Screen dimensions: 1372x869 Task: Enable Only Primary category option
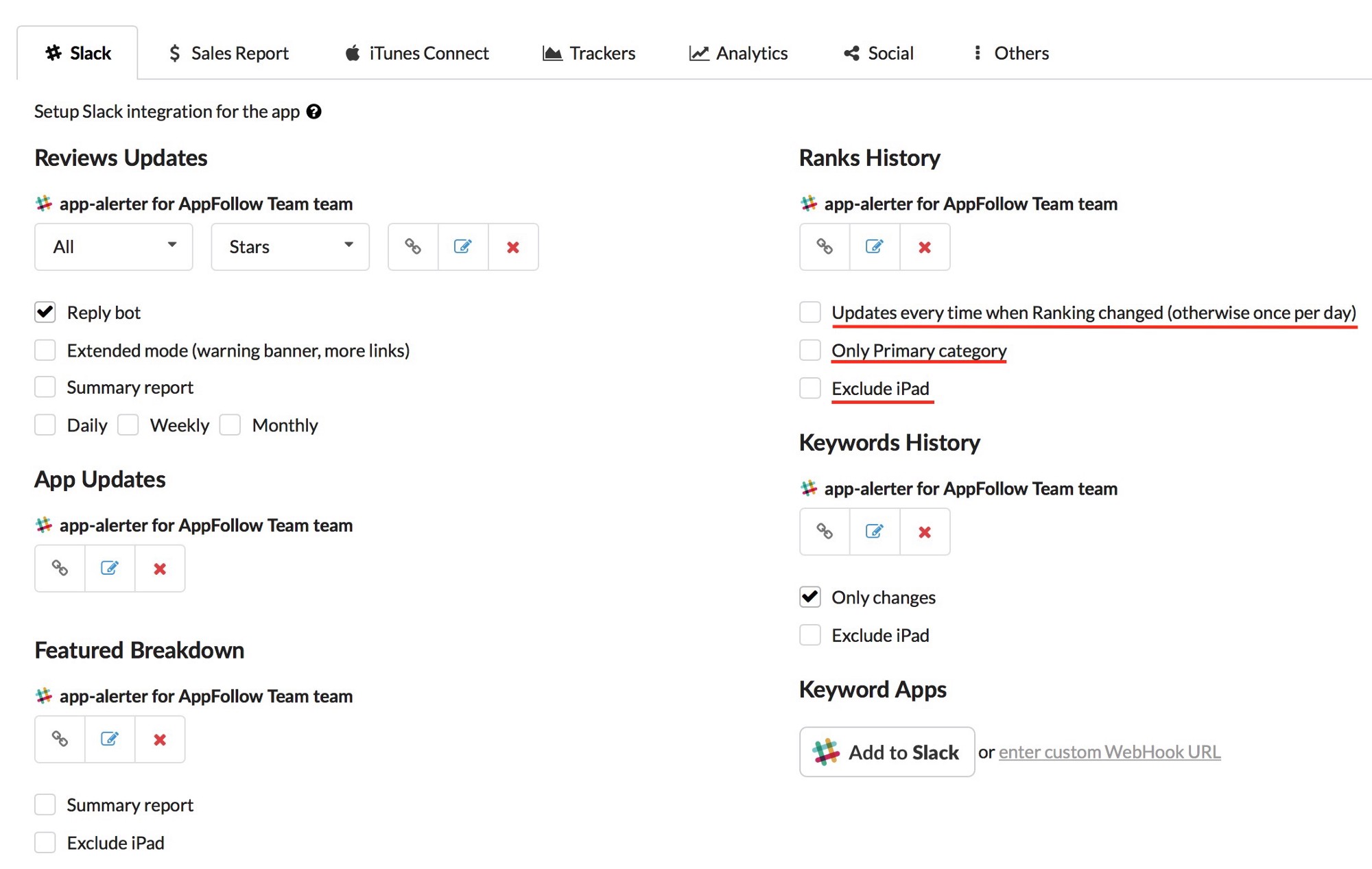(x=810, y=350)
